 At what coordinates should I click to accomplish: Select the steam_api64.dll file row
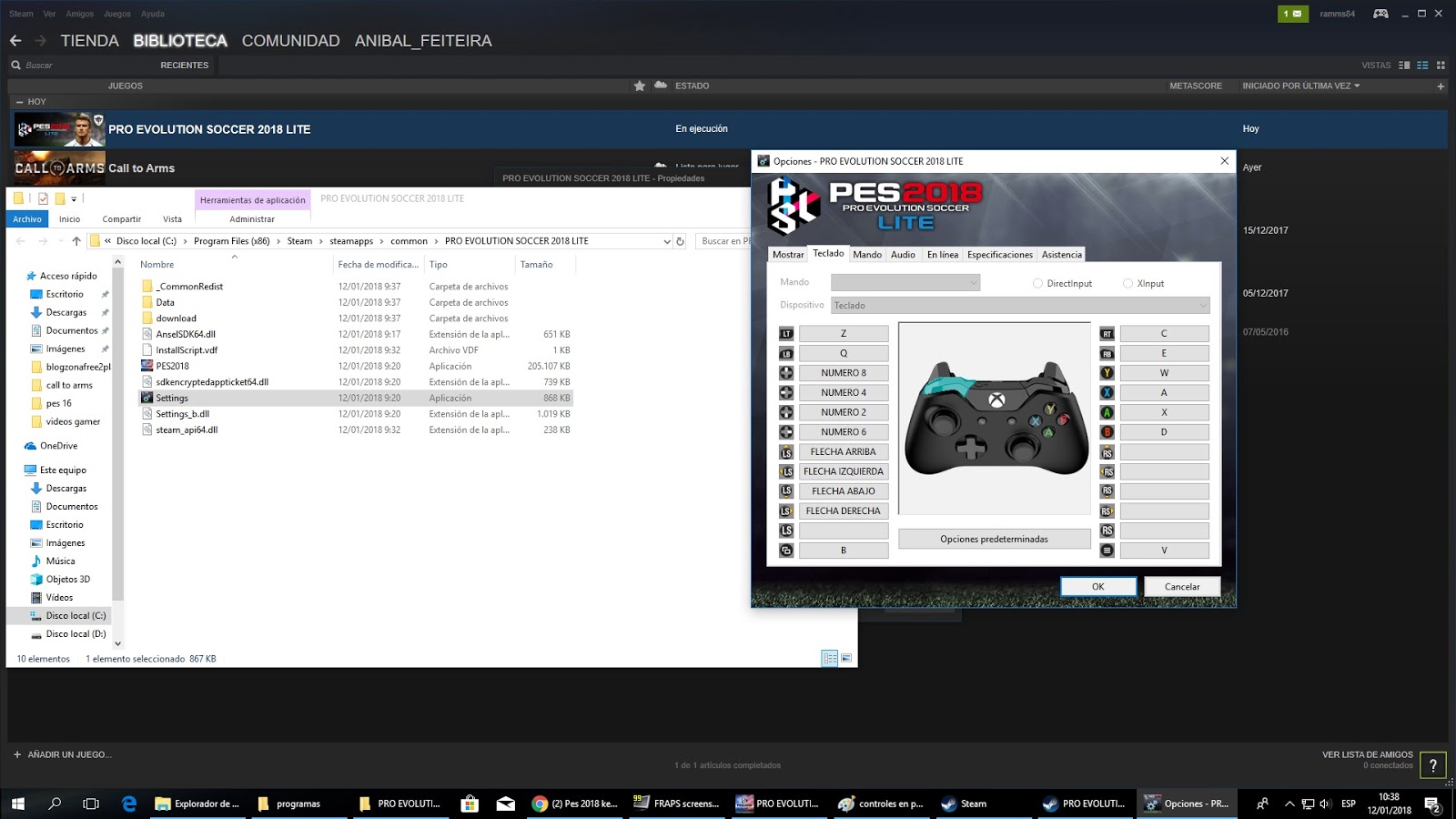[356, 430]
